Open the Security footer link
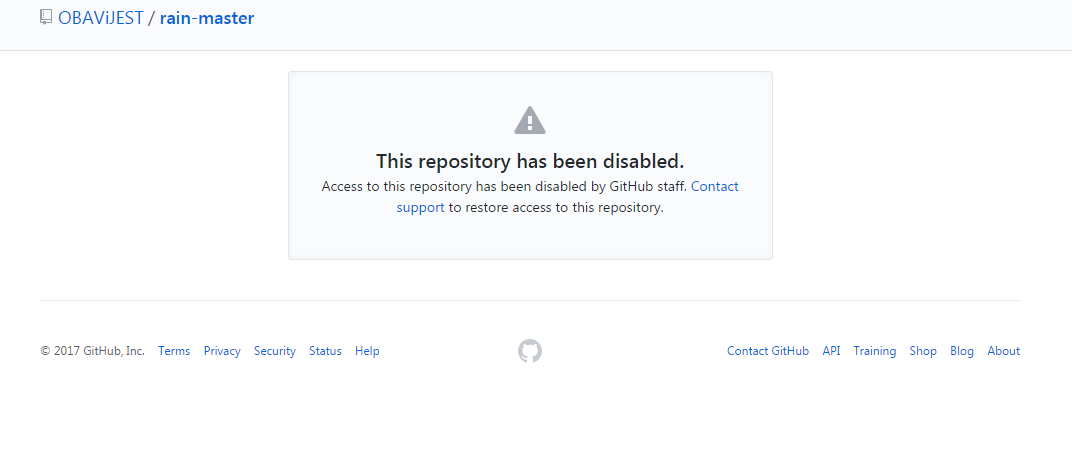The image size is (1072, 458). coord(275,351)
